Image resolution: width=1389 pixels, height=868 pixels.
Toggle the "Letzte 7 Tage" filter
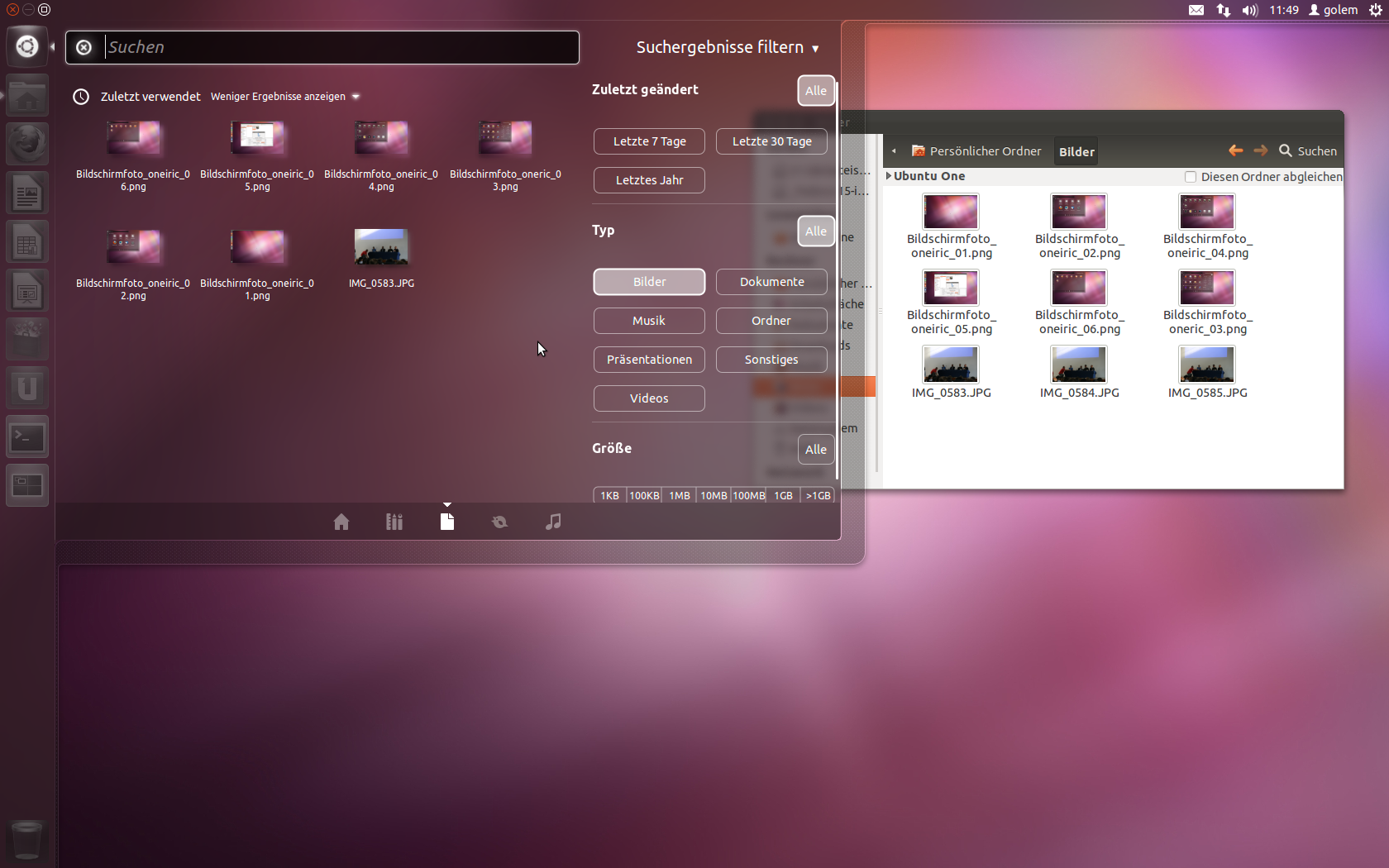click(x=648, y=141)
